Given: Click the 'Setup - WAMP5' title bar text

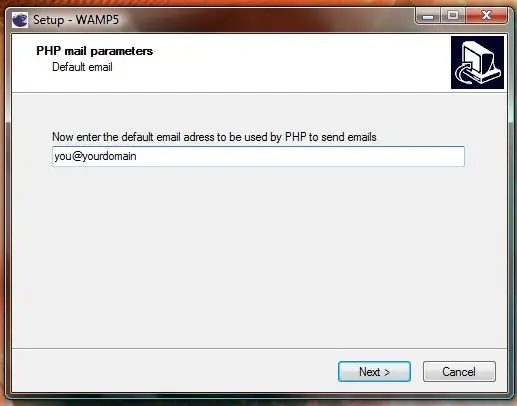Looking at the screenshot, I should (x=76, y=20).
